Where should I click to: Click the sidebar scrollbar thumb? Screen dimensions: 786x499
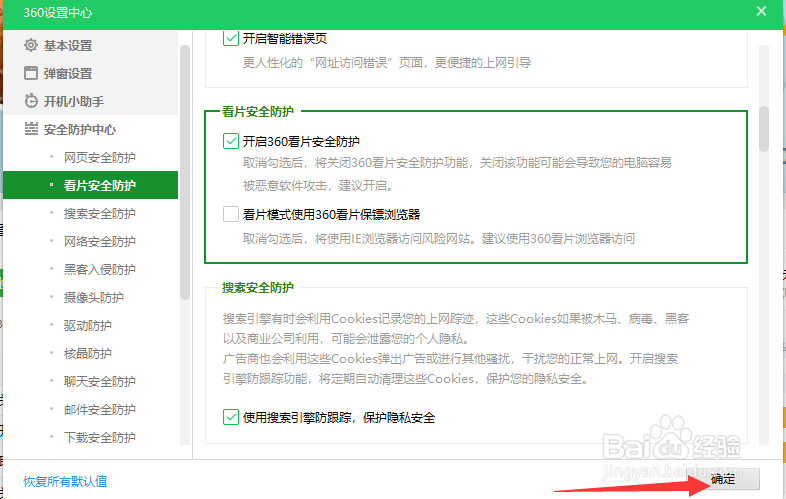coord(185,172)
